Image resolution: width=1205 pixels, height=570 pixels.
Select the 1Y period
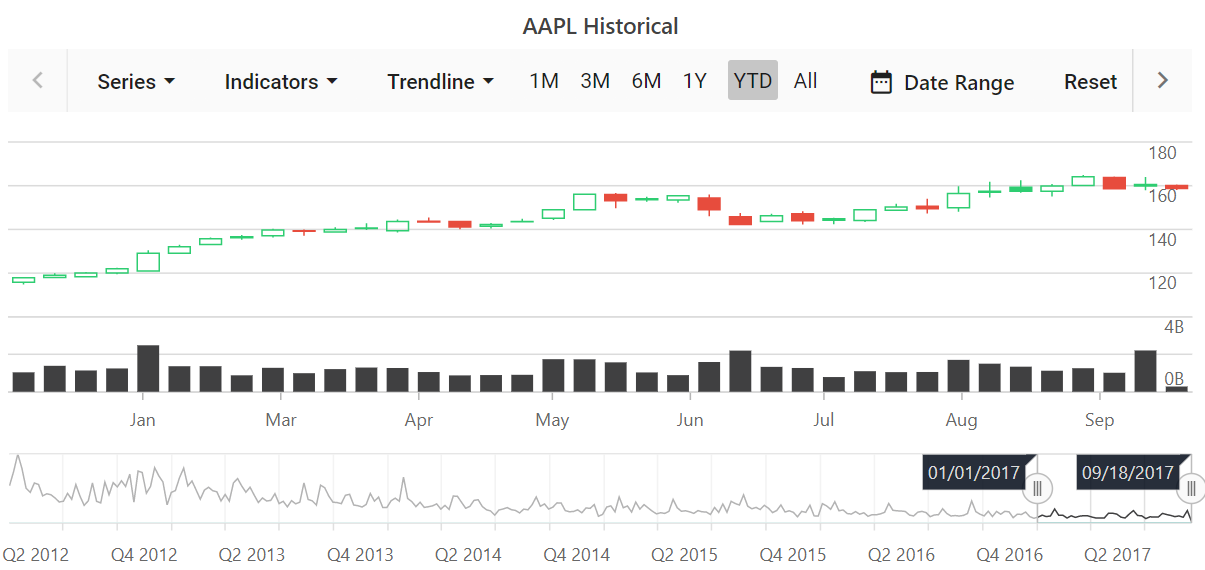[x=695, y=81]
